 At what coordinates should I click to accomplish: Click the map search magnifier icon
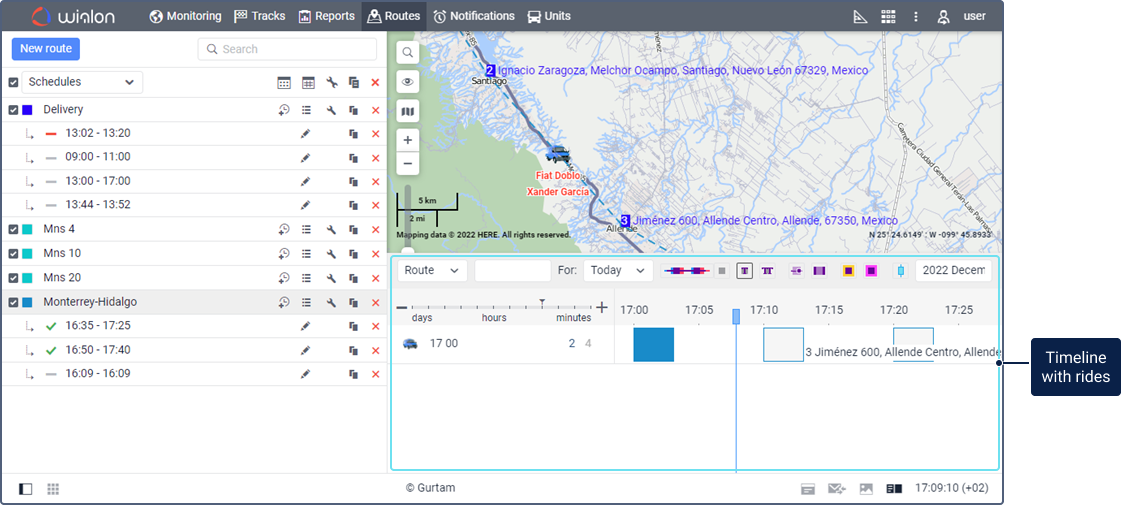pyautogui.click(x=408, y=53)
